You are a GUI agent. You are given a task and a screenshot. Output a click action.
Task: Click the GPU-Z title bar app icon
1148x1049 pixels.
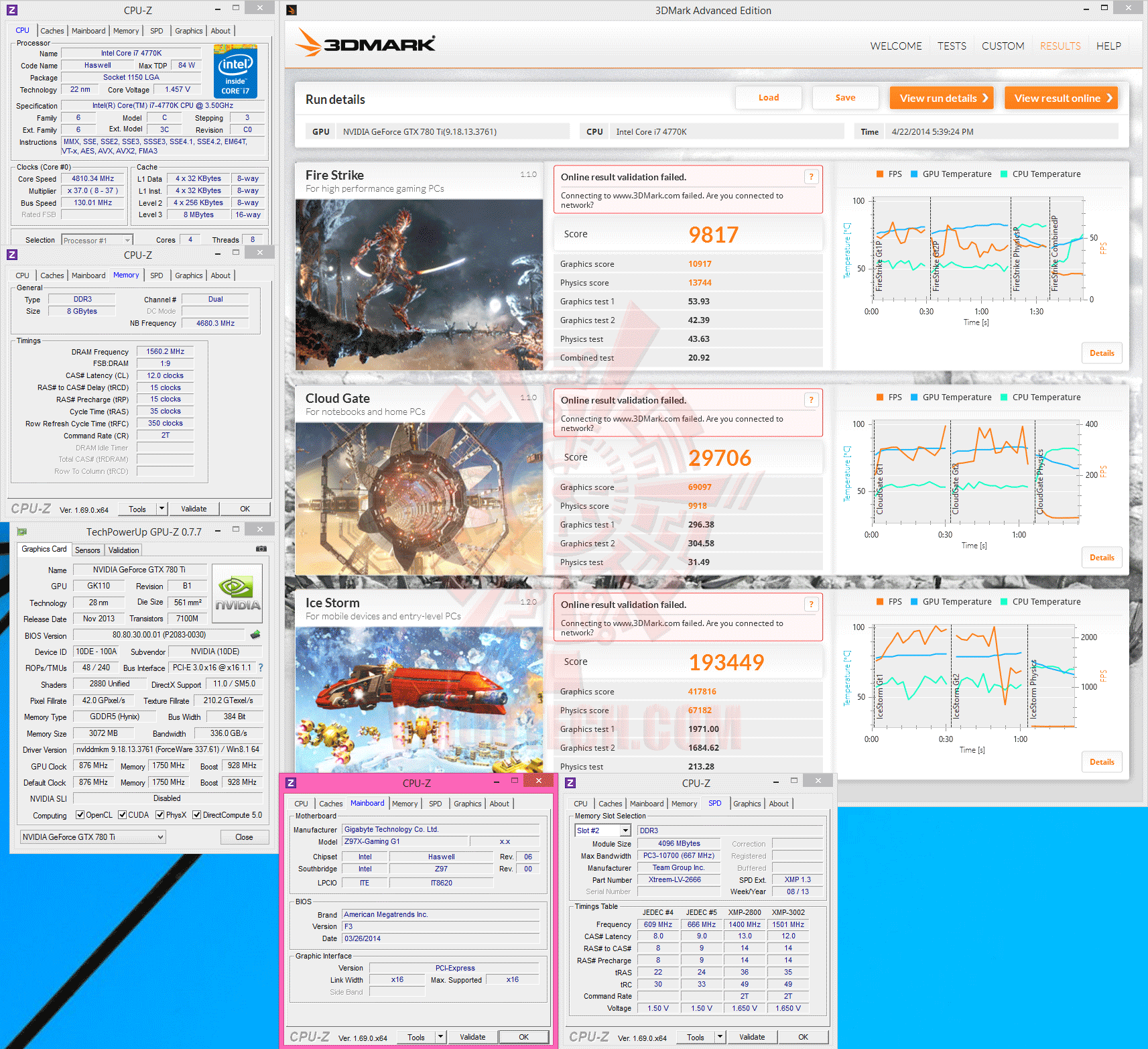[22, 532]
